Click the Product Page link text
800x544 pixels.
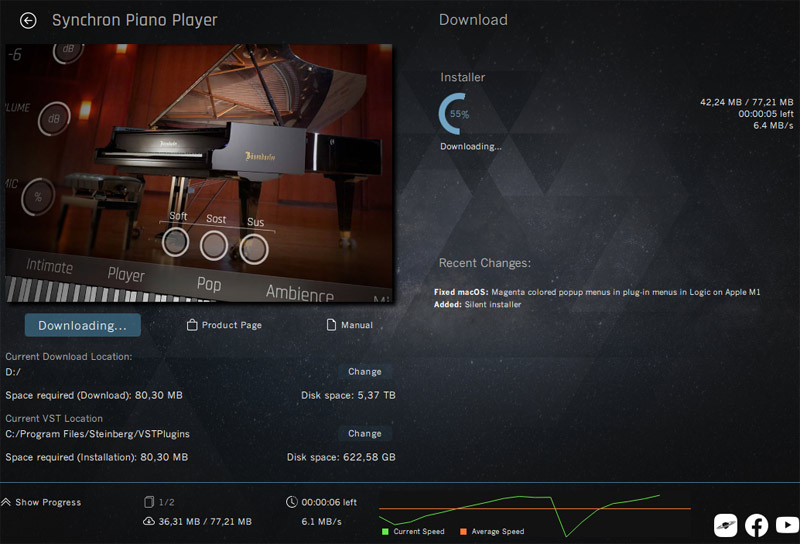232,325
